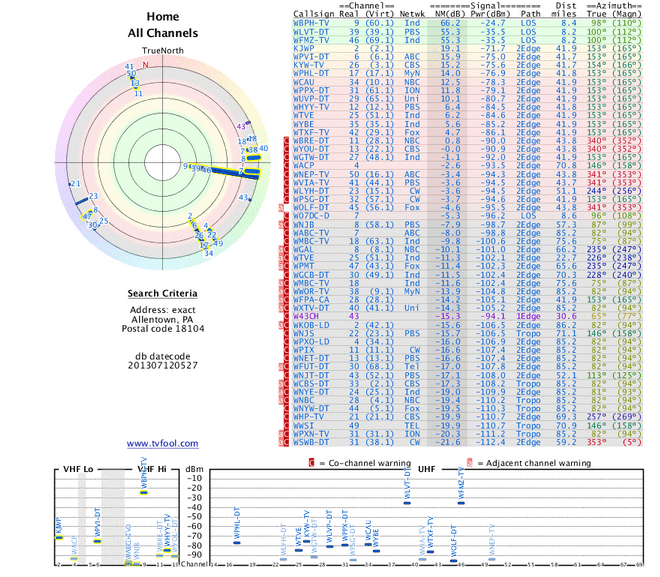Click the NM(dB) column header
Image resolution: width=660 pixels, height=577 pixels.
click(x=450, y=14)
